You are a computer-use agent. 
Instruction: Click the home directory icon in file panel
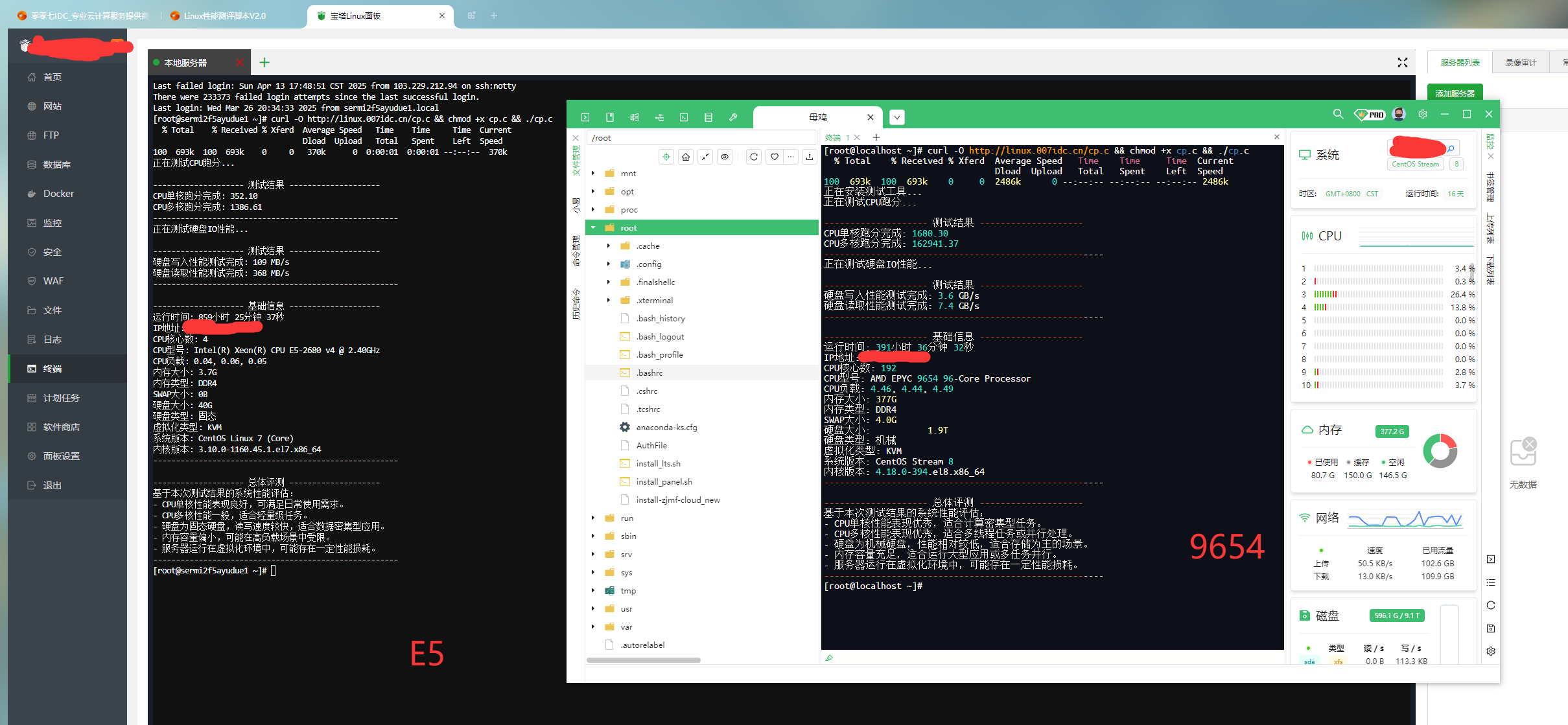point(685,157)
